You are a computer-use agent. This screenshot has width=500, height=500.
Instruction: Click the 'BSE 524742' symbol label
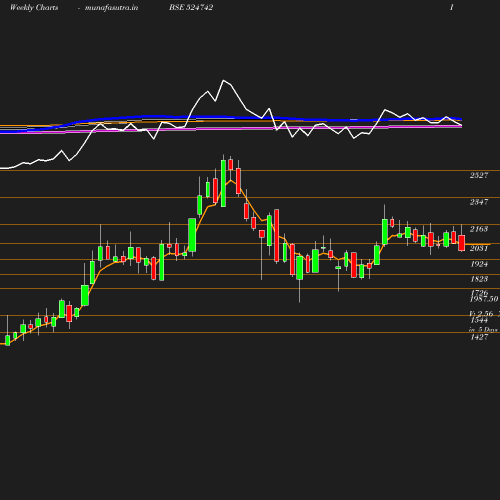[191, 7]
